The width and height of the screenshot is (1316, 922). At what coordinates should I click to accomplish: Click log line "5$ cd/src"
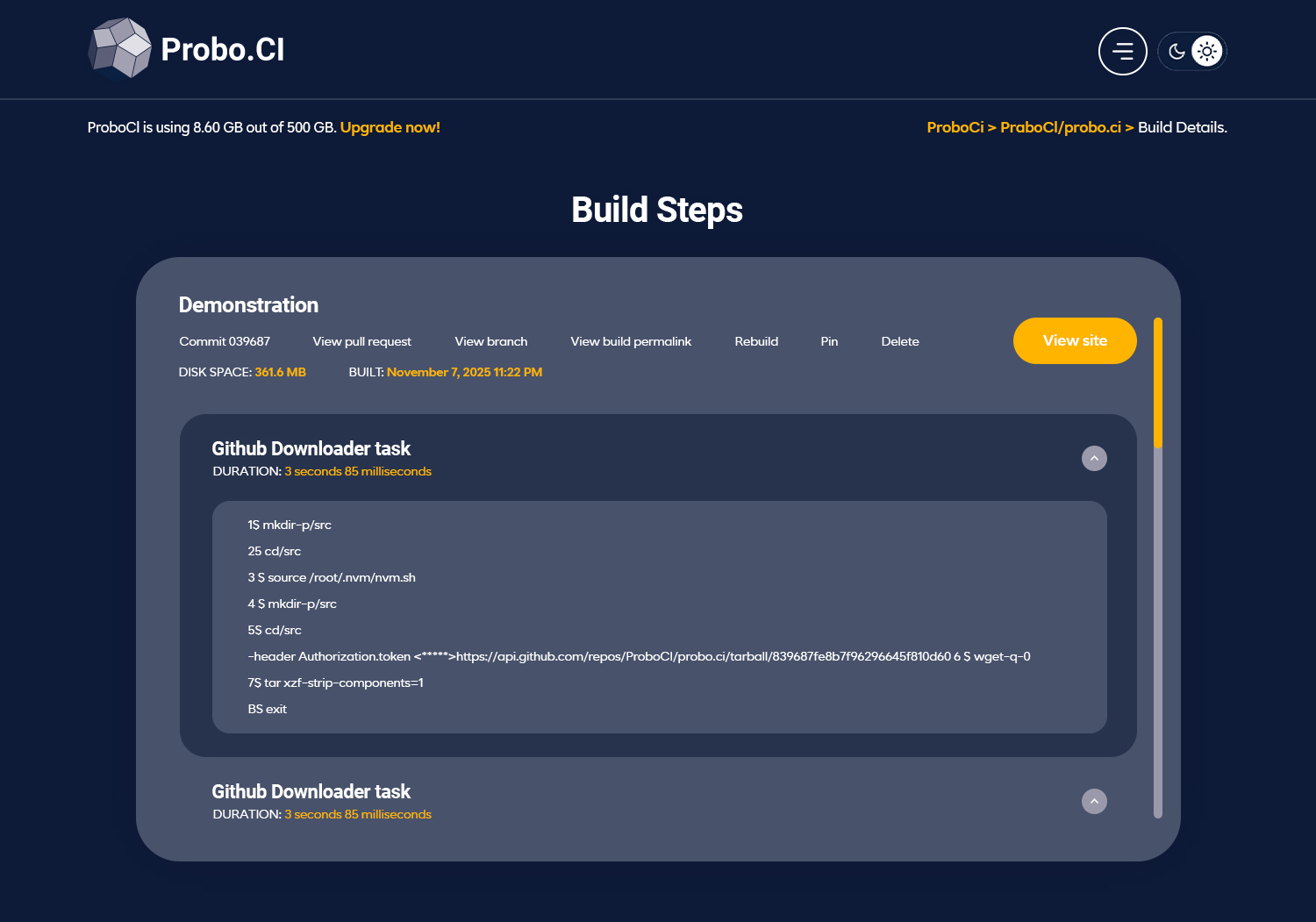pyautogui.click(x=275, y=630)
